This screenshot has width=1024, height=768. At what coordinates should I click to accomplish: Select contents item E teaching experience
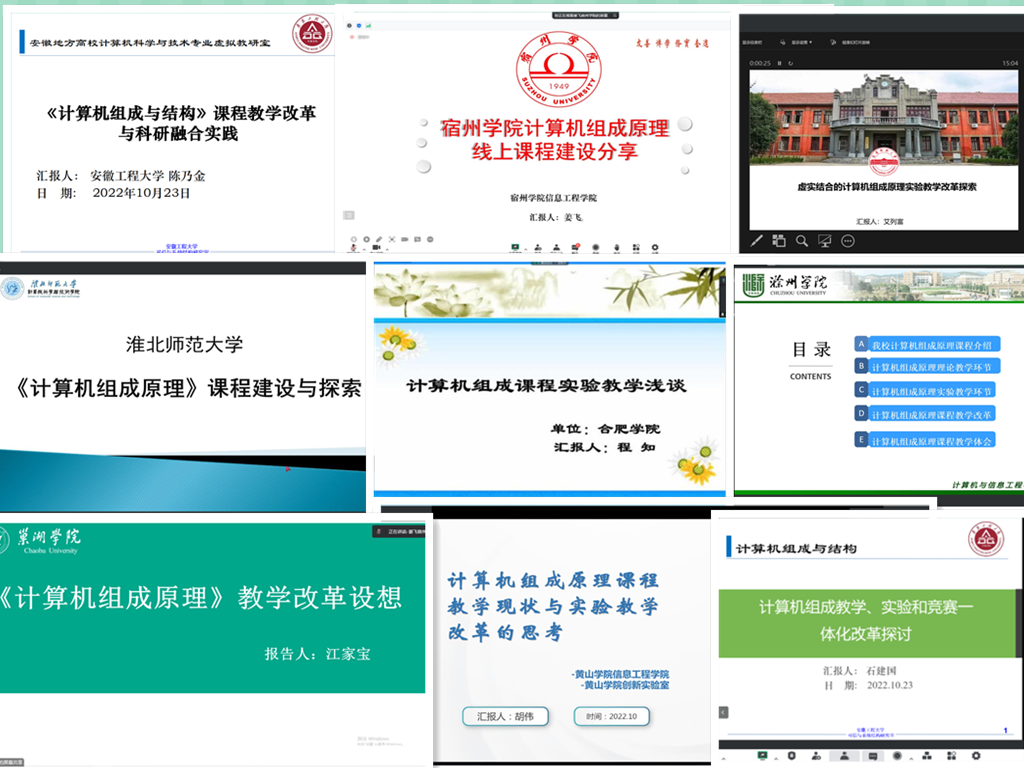point(930,441)
